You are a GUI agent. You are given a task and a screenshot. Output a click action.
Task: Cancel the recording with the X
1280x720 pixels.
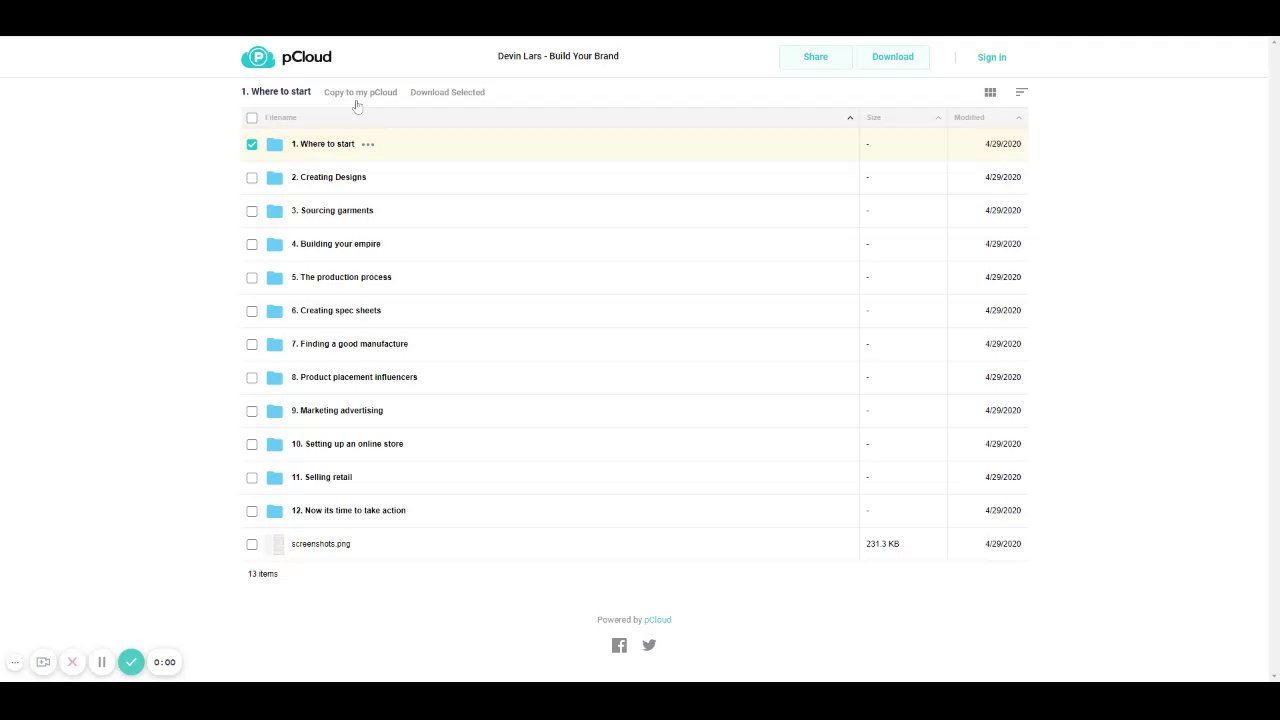tap(72, 662)
